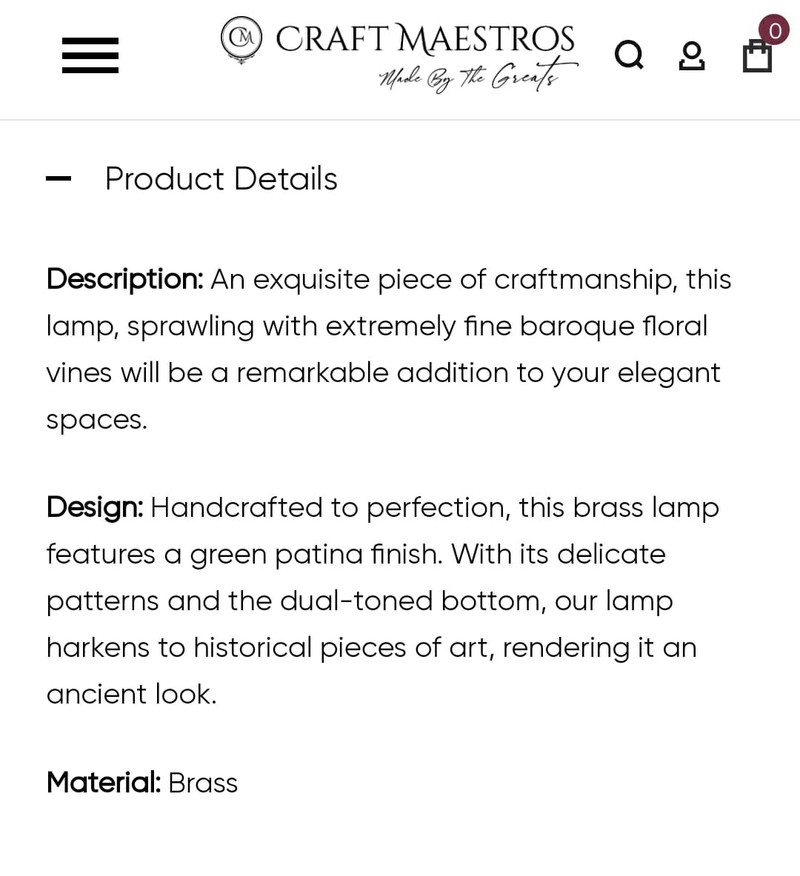Open the search magnifier icon
The width and height of the screenshot is (800, 876).
click(x=629, y=55)
